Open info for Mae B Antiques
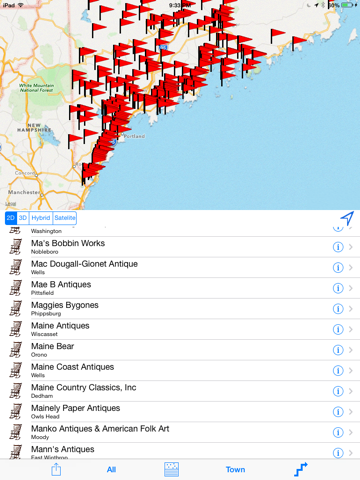The width and height of the screenshot is (360, 480). coord(338,288)
